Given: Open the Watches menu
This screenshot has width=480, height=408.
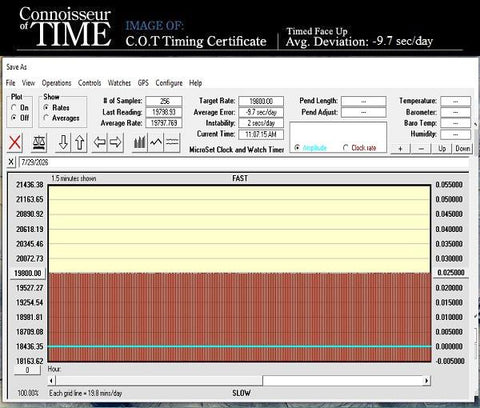Looking at the screenshot, I should coord(119,83).
